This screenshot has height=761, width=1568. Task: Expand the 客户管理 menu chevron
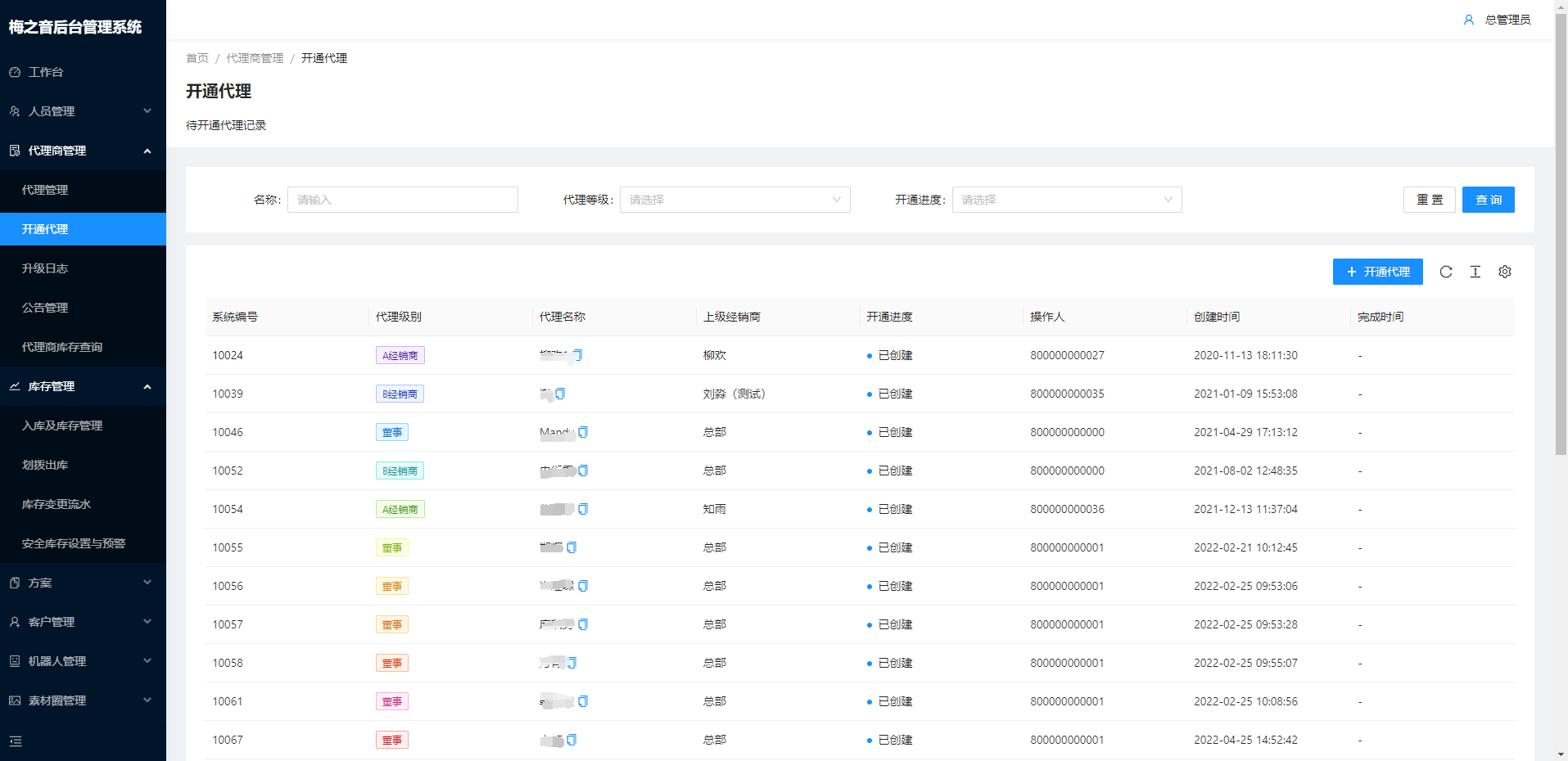[147, 622]
